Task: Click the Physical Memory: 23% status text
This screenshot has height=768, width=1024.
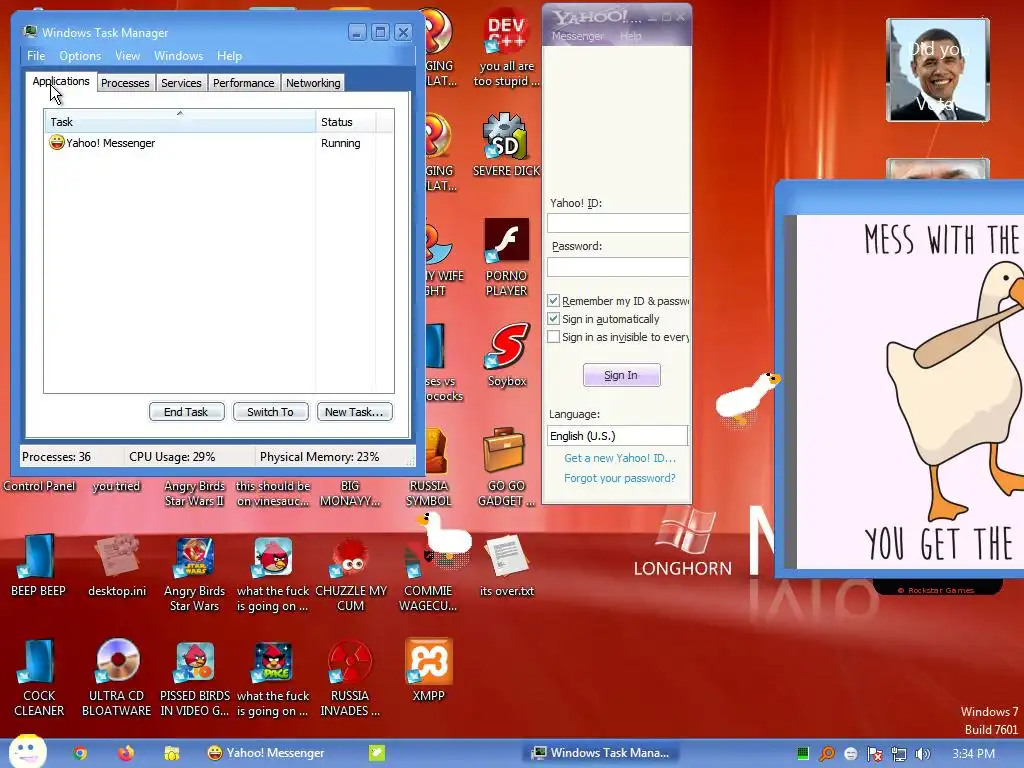Action: pos(319,457)
